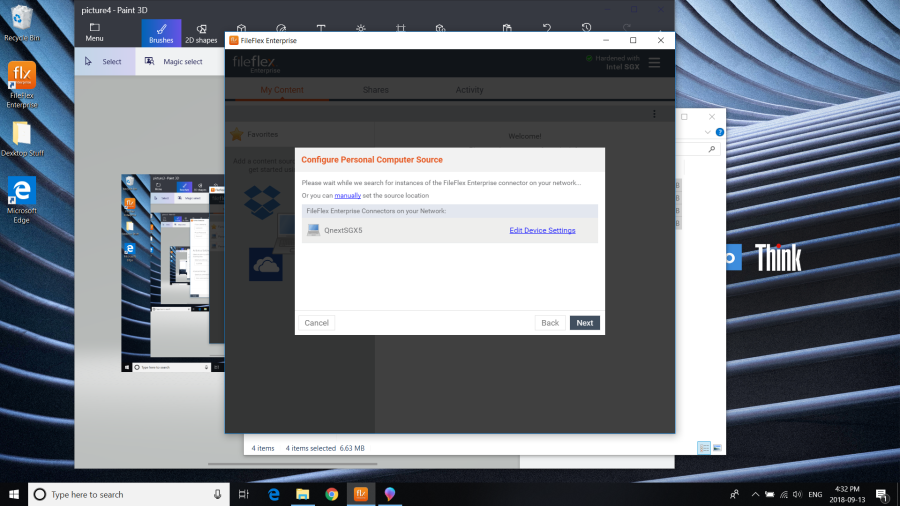Click the Type here to search box

129,494
